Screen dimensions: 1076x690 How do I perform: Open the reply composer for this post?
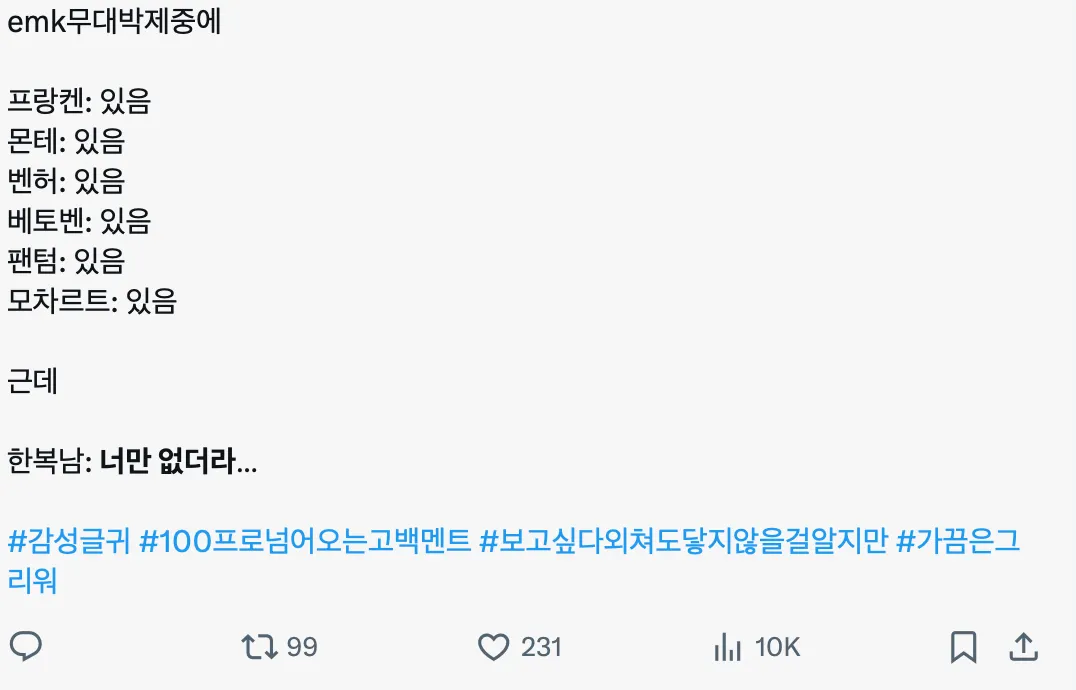click(x=26, y=648)
